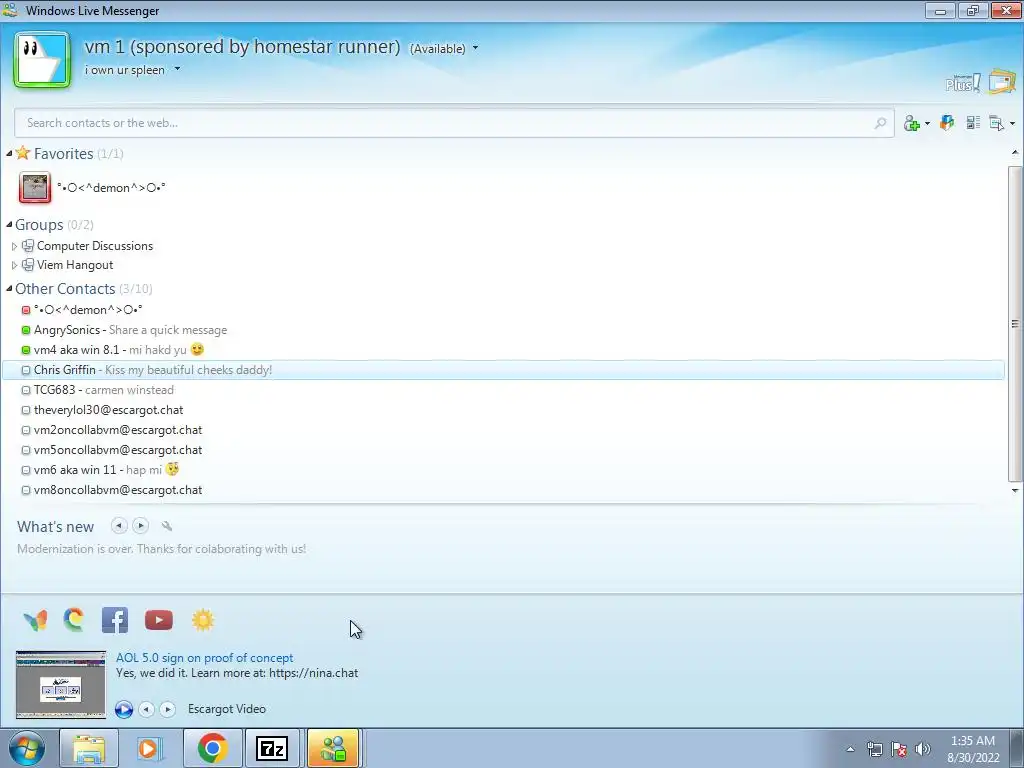Open demon's favorite contact avatar

click(35, 187)
